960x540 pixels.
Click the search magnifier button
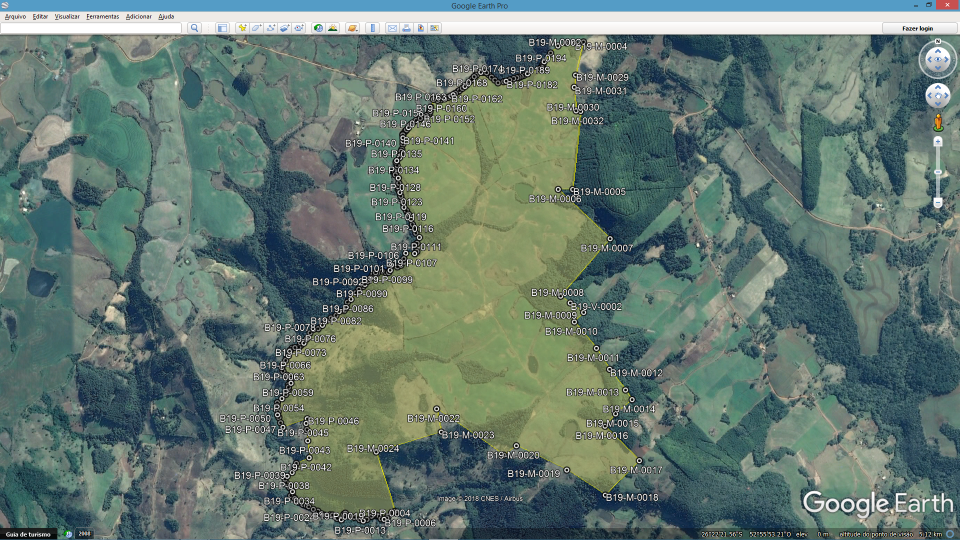[195, 28]
